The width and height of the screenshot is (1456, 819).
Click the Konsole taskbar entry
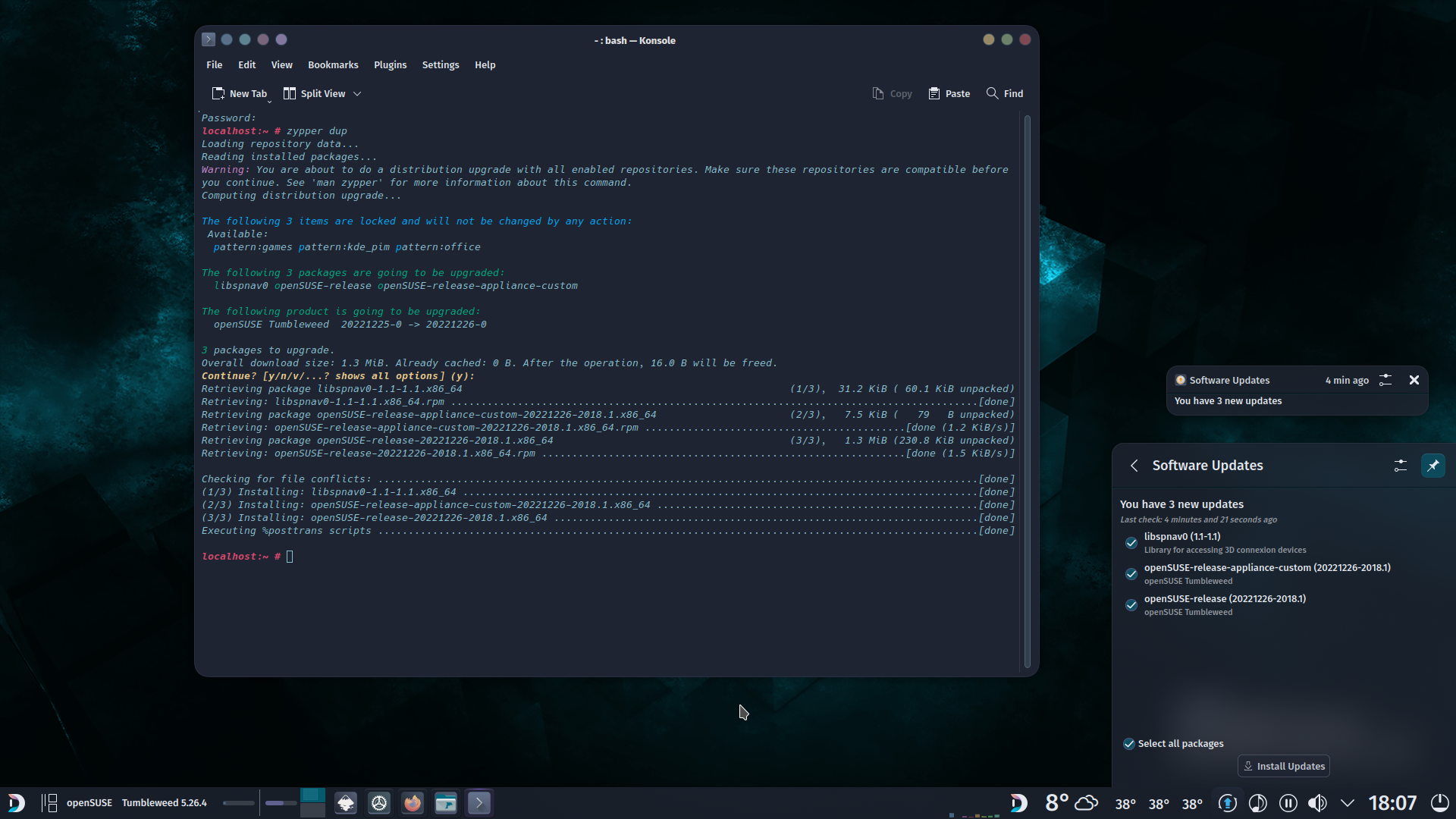[x=479, y=802]
